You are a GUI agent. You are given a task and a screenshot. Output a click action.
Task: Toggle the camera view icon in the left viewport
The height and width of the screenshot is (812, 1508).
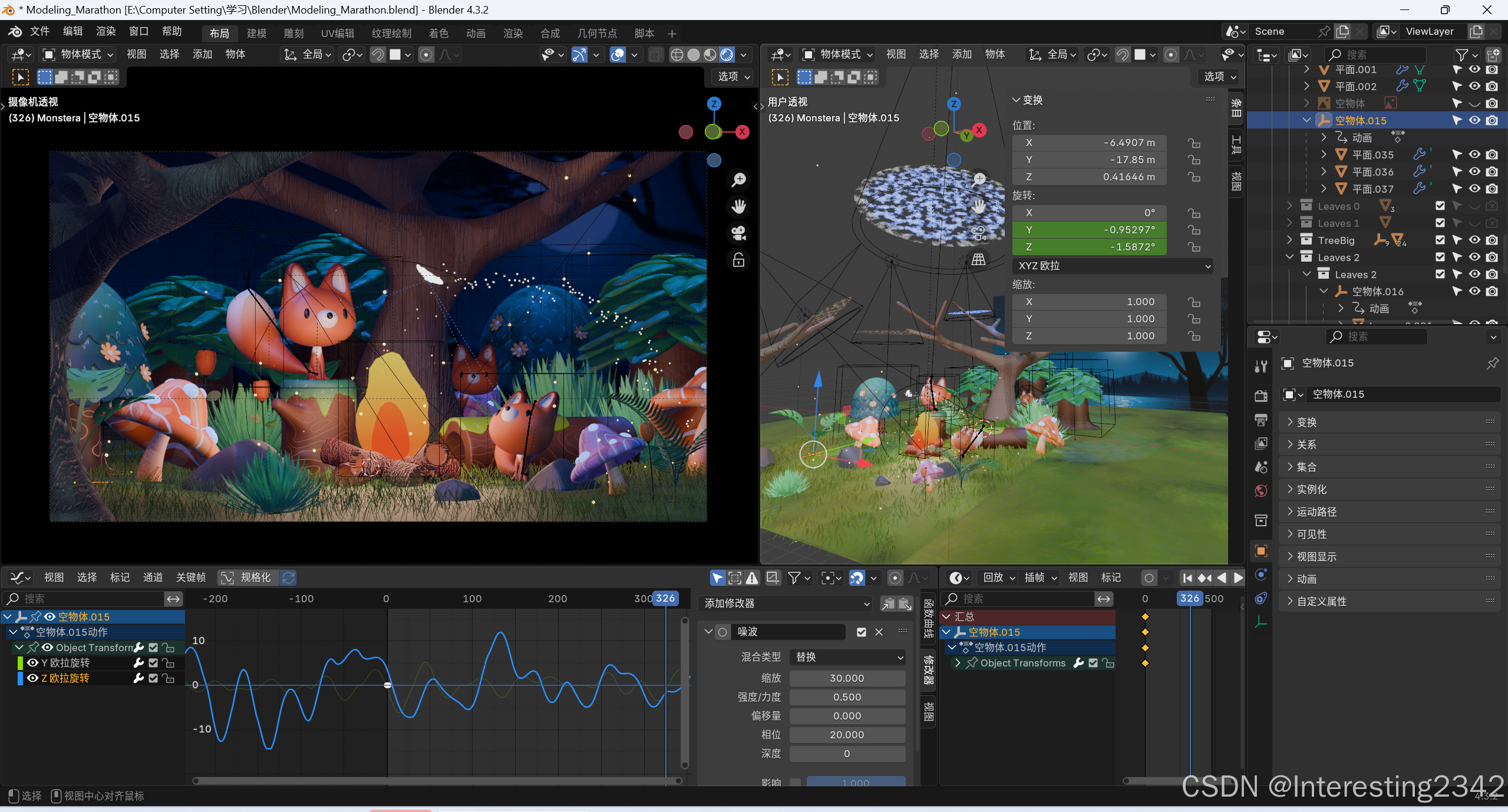[x=738, y=233]
